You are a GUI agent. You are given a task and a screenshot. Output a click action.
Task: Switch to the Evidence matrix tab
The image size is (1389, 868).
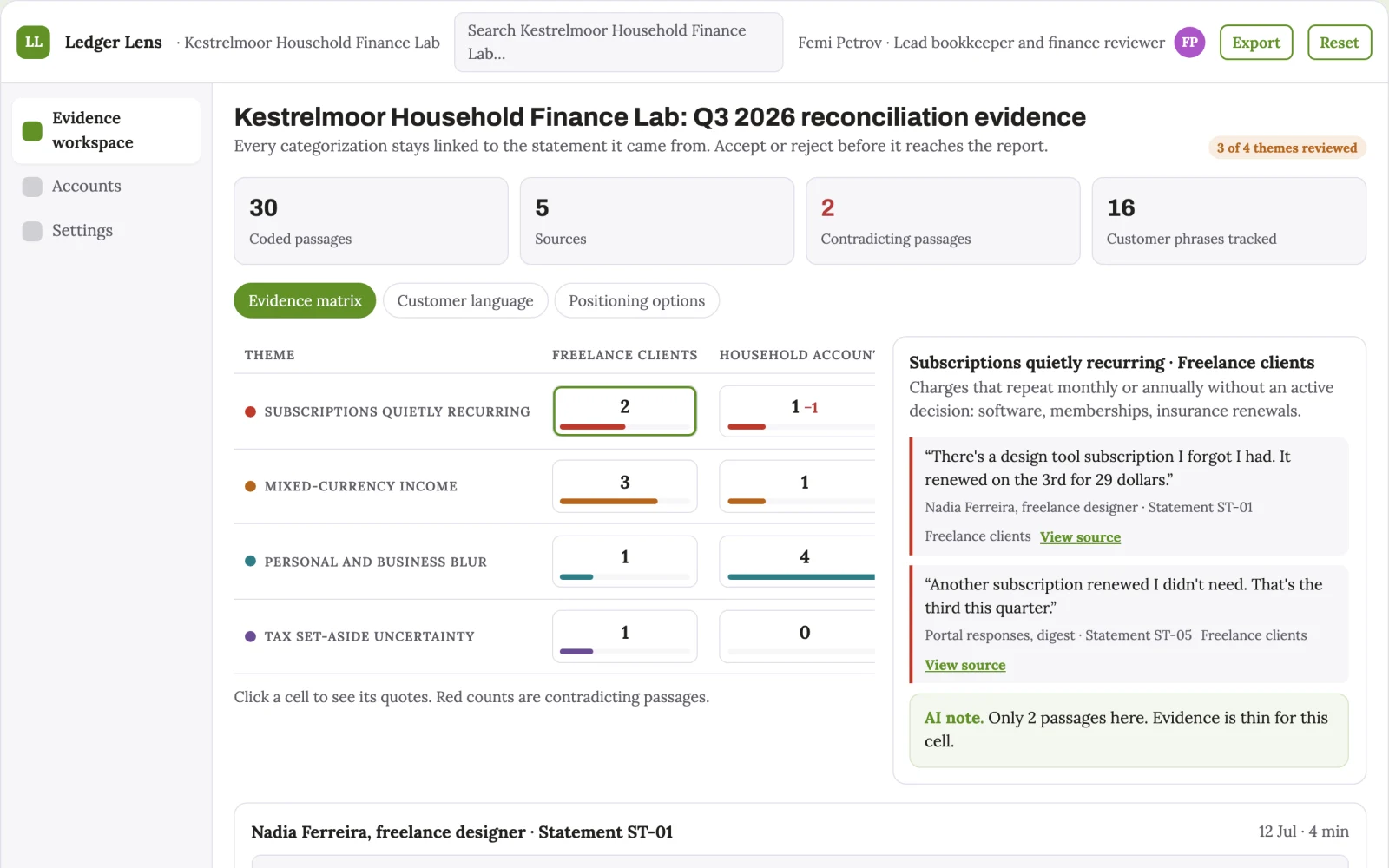tap(305, 300)
